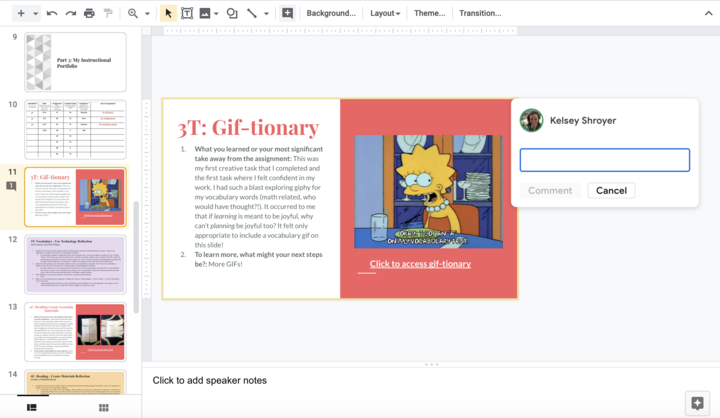
Task: Click the speaker notes resize handle dots
Action: pos(431,364)
